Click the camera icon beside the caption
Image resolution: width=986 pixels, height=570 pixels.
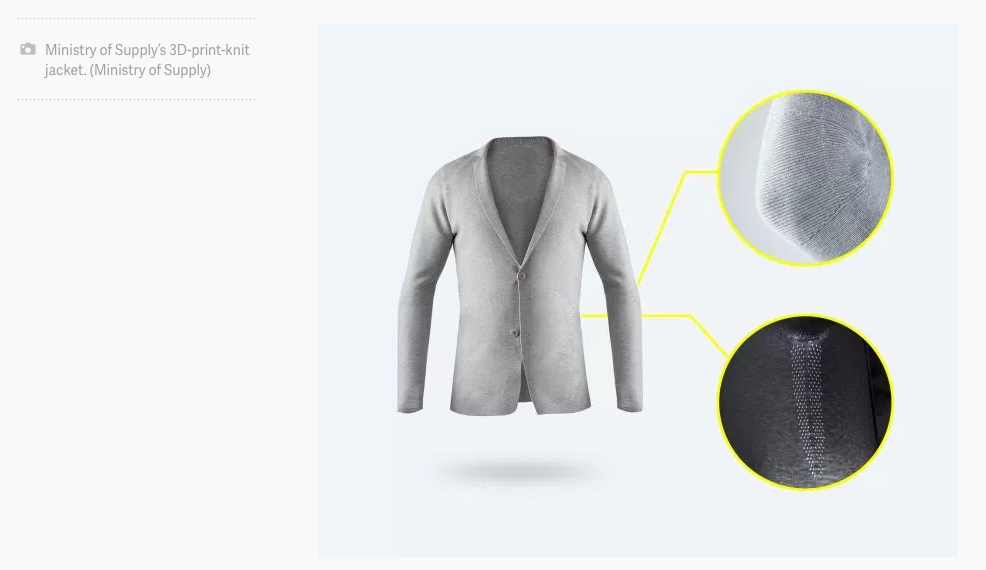tap(28, 49)
